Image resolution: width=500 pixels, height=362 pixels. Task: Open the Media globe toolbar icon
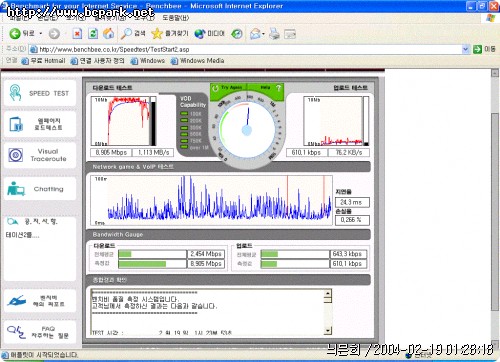209,33
